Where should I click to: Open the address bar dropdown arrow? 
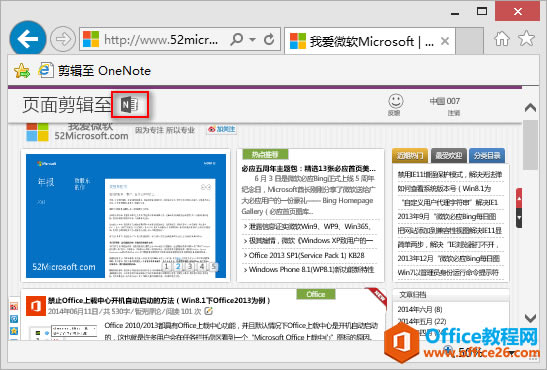[x=253, y=39]
